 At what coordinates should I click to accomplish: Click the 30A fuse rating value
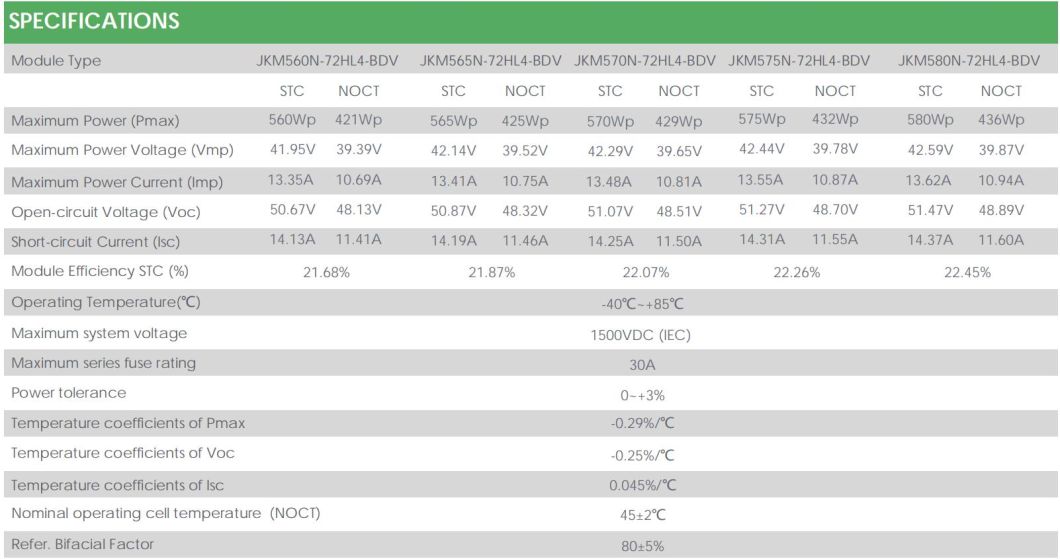(642, 365)
